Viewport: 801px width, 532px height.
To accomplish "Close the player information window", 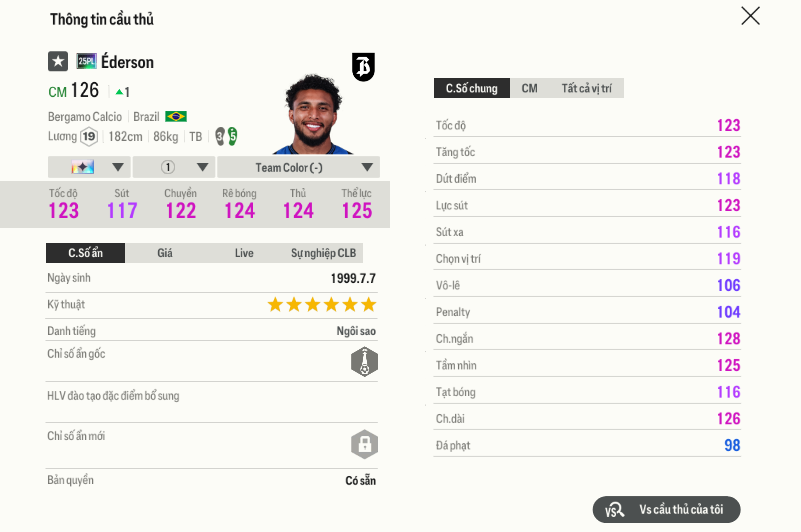I will tap(750, 16).
